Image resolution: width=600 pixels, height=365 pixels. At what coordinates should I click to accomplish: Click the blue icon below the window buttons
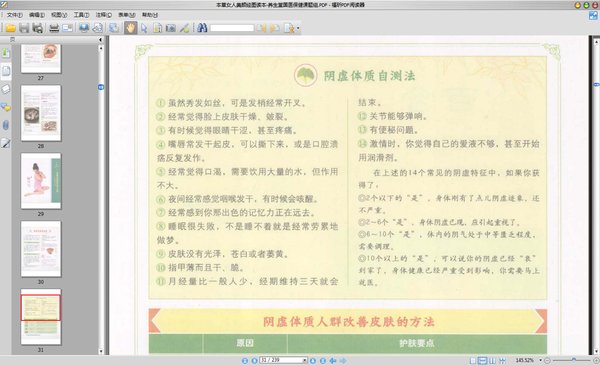(x=593, y=15)
